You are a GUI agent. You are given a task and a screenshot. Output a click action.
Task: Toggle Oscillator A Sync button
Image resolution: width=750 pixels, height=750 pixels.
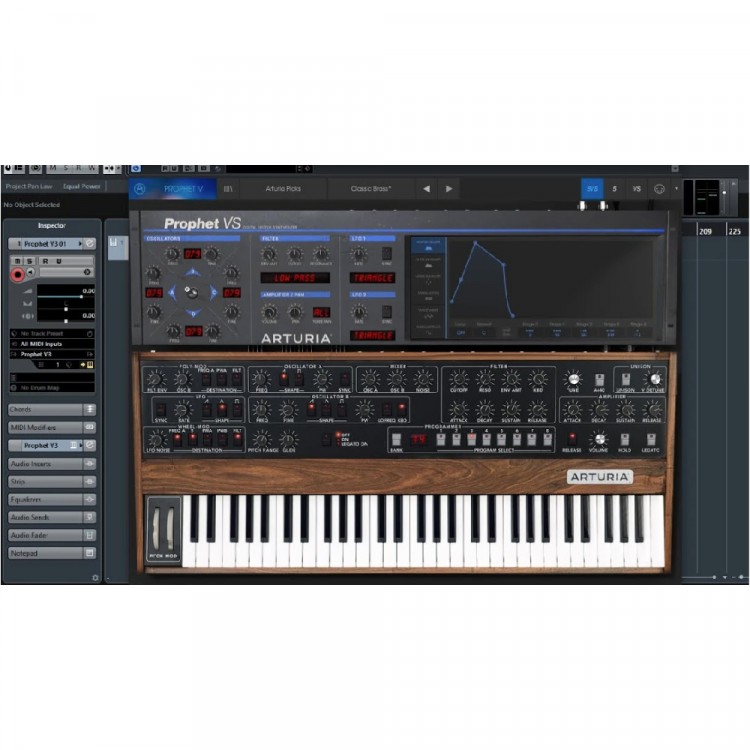click(x=345, y=379)
